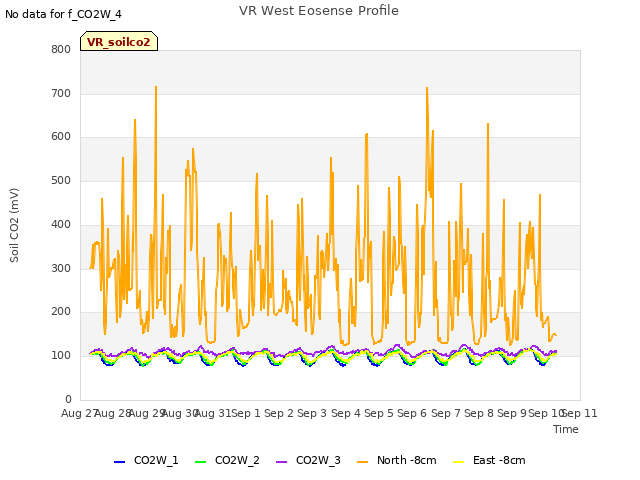Click the 0 y-axis tick label

pos(68,399)
